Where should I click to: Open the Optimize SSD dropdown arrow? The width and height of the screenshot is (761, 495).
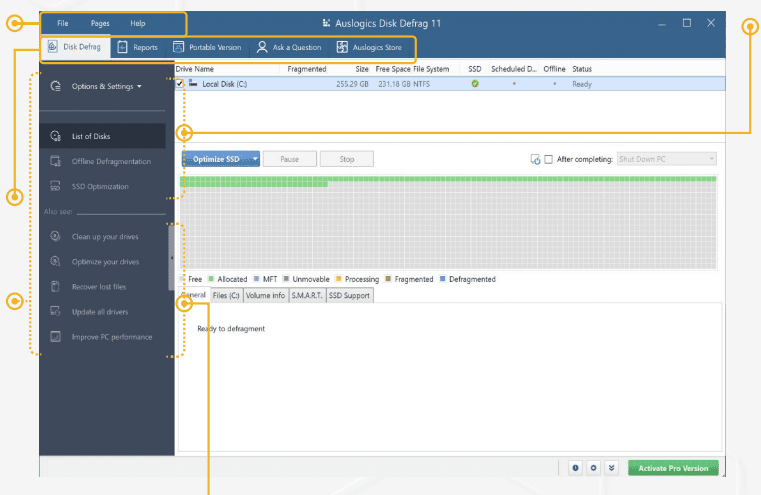click(x=255, y=159)
